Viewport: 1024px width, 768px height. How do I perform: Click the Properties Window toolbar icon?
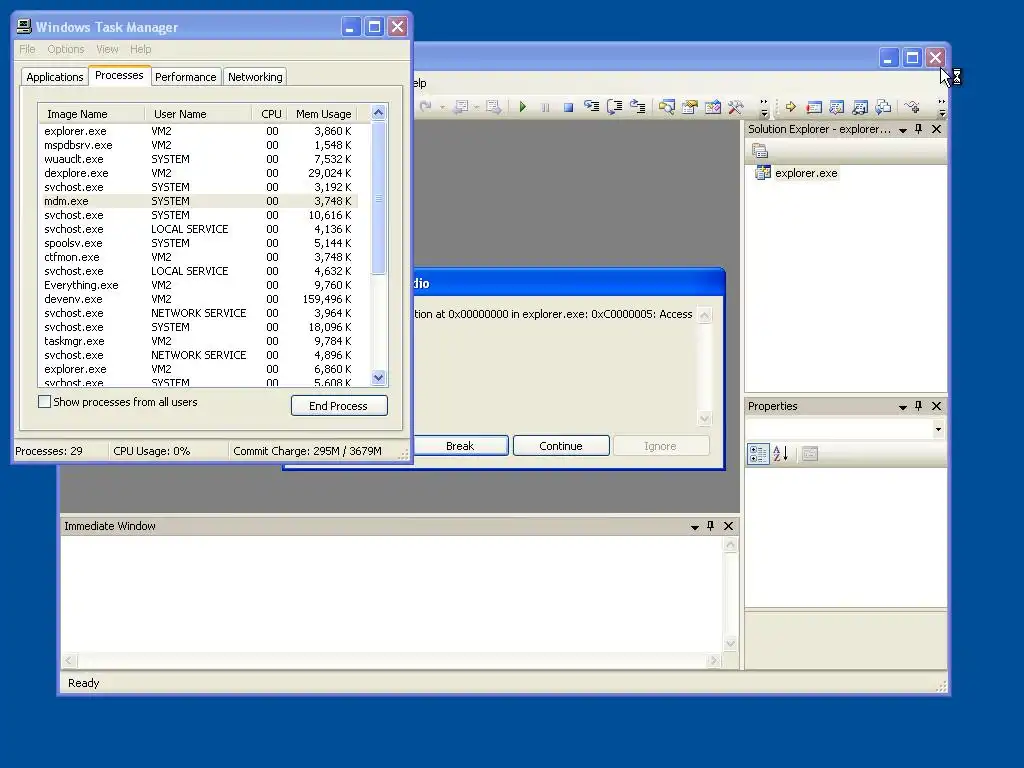(690, 106)
